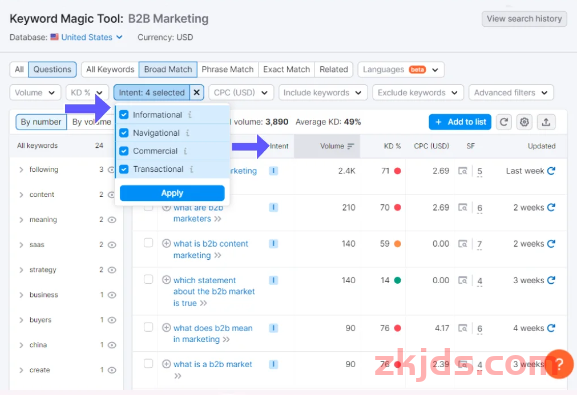Refresh data for 'what are b2b marketers'

[551, 207]
